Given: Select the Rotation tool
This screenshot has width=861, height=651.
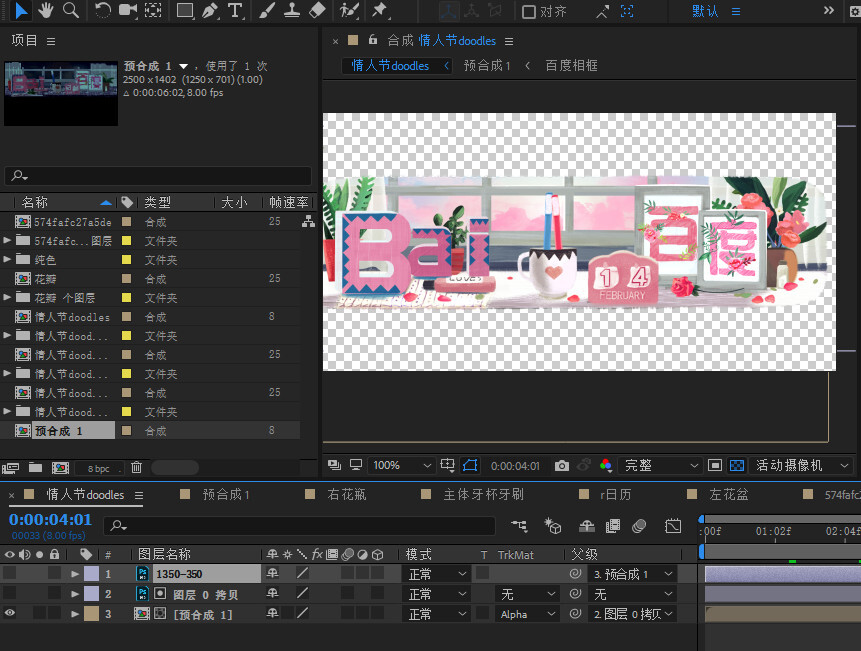Looking at the screenshot, I should 102,10.
